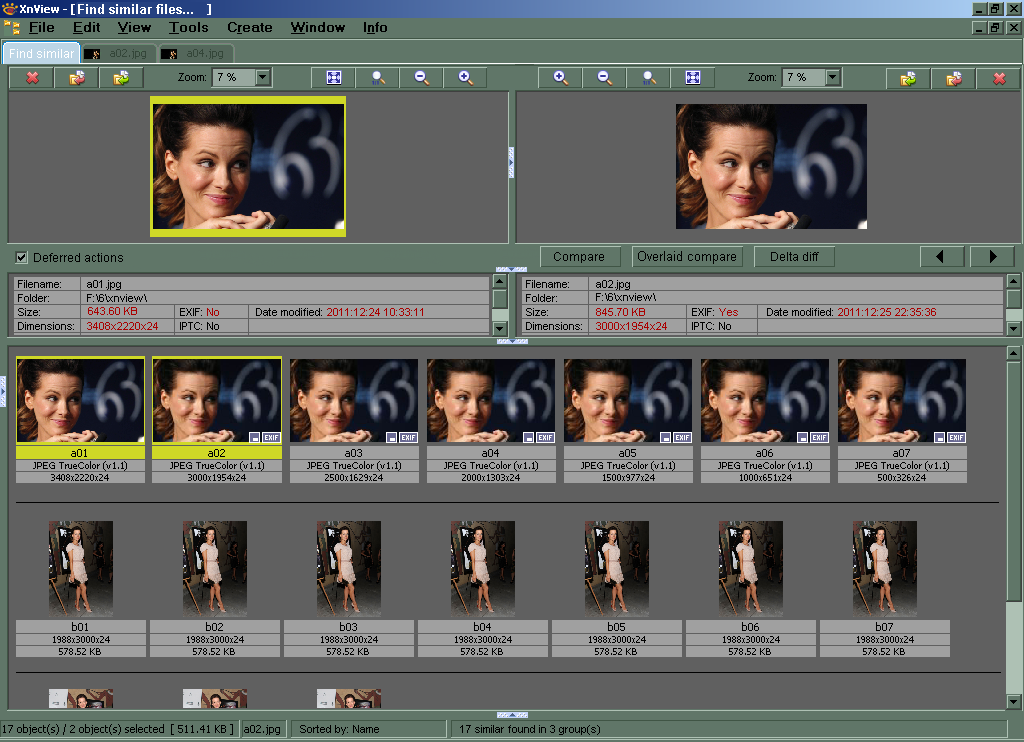This screenshot has width=1024, height=742.
Task: Click red-arrow folder icon in left preview toolbar
Action: tap(77, 78)
